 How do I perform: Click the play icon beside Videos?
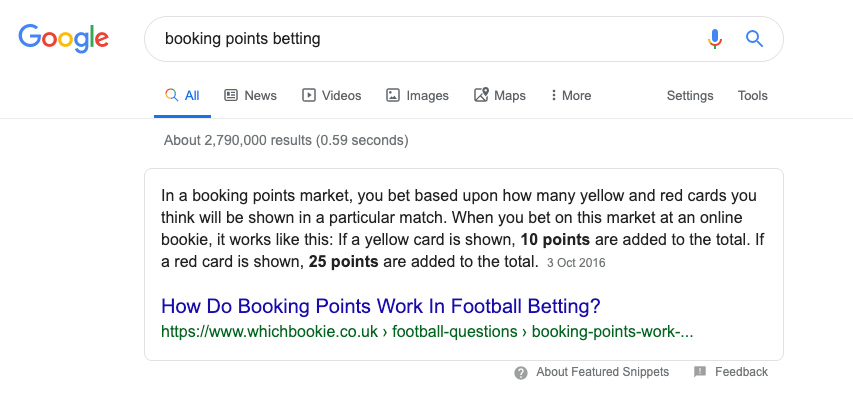[308, 95]
